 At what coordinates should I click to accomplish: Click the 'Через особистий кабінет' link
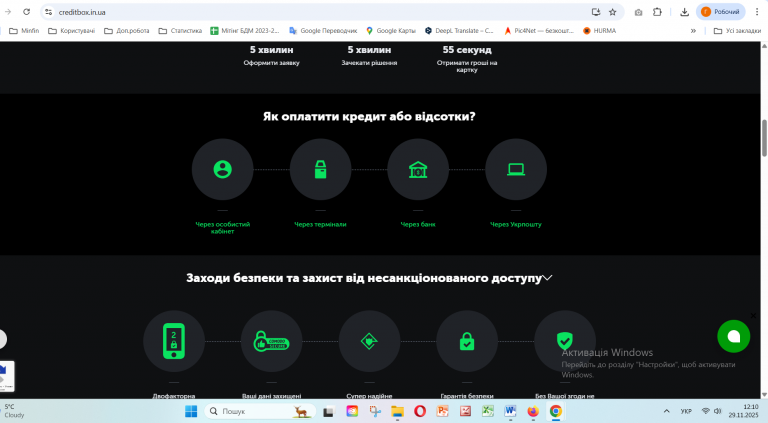[222, 228]
